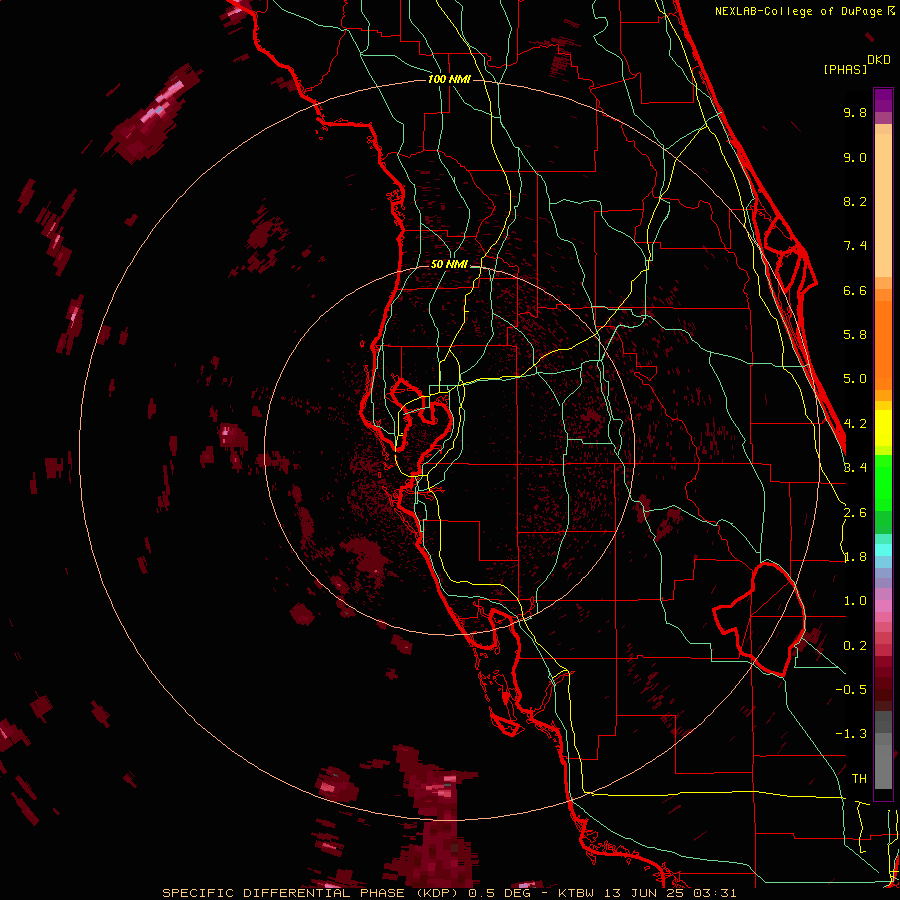Pick the yellow band of the color bar

[883, 428]
